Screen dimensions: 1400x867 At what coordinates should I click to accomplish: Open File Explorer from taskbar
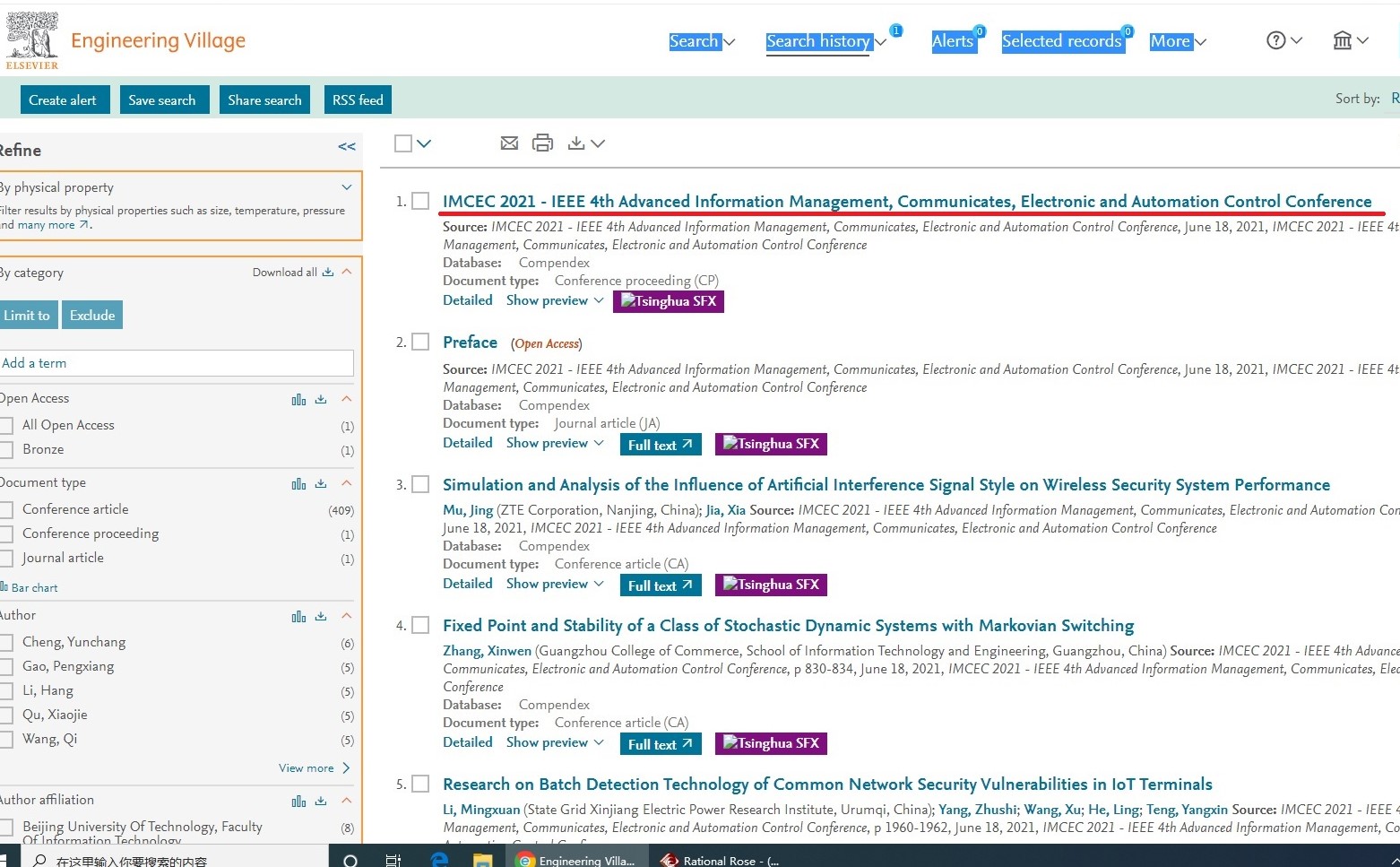[x=482, y=860]
